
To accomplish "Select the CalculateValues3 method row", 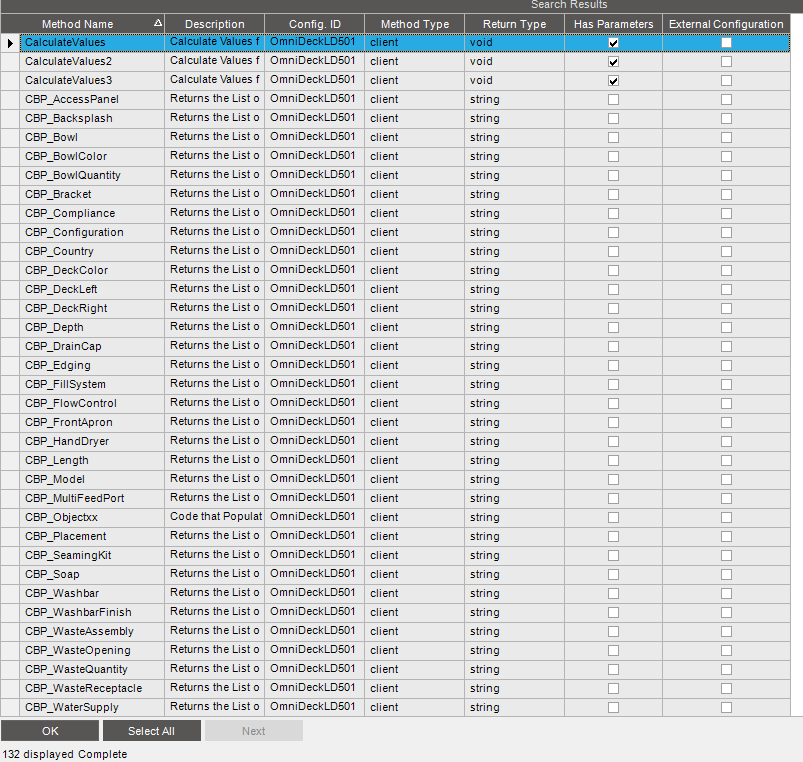I will coord(68,80).
